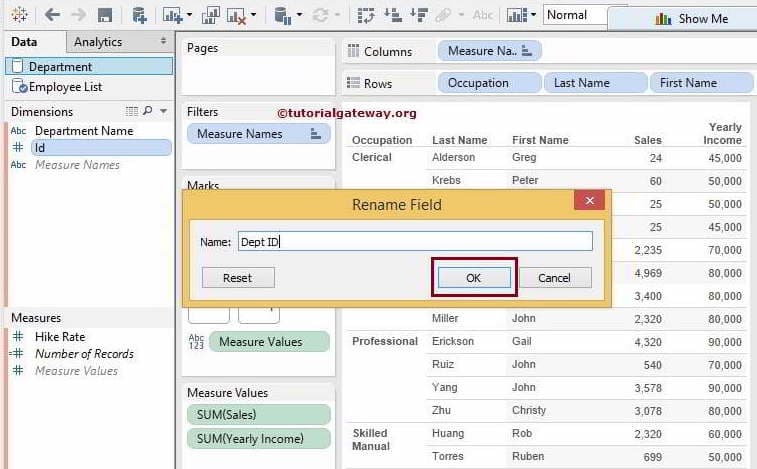757x469 pixels.
Task: Select the Hike Rate measure
Action: pyautogui.click(x=60, y=337)
